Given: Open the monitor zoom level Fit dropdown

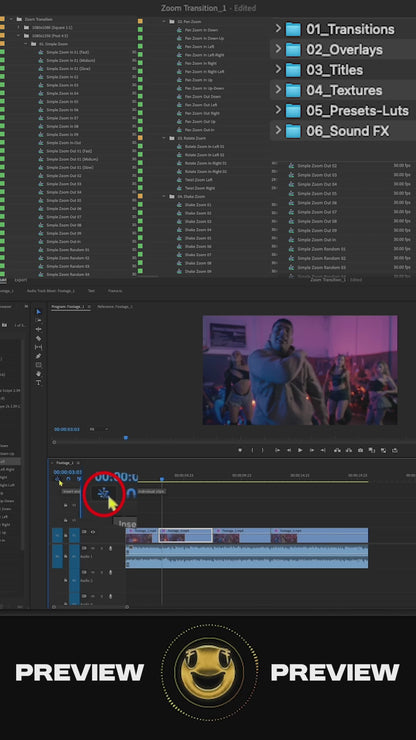Looking at the screenshot, I should pos(99,429).
